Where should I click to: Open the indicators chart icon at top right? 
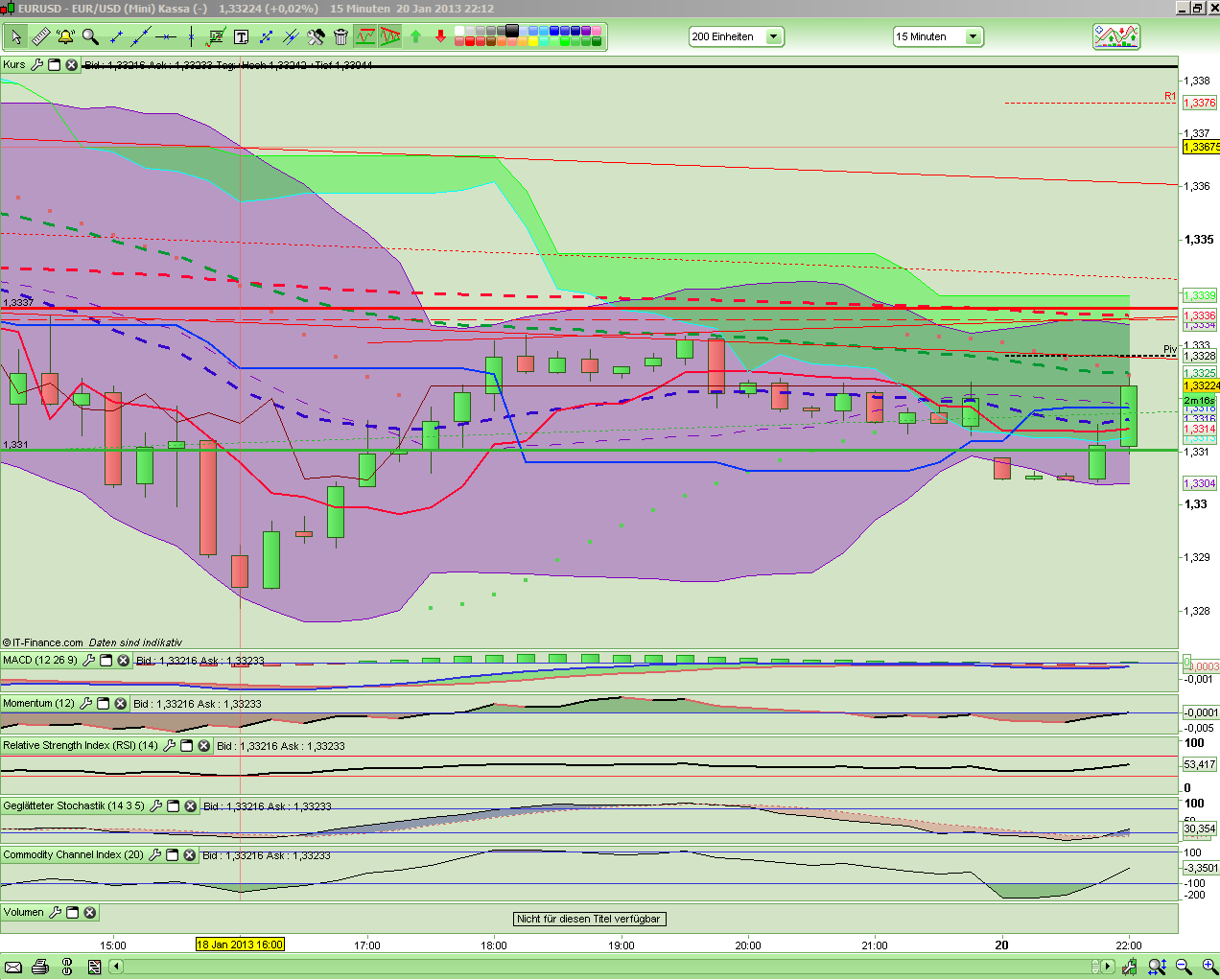pos(1115,36)
